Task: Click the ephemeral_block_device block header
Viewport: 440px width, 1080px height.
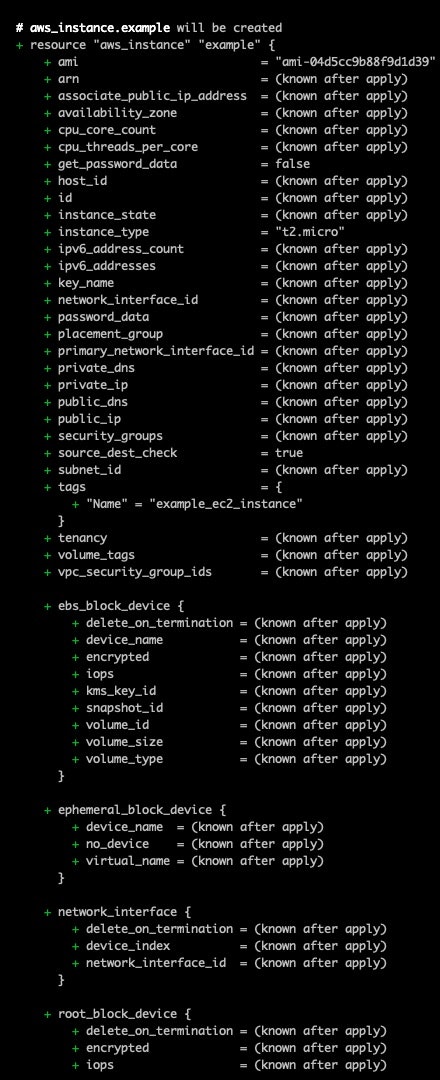Action: (134, 810)
